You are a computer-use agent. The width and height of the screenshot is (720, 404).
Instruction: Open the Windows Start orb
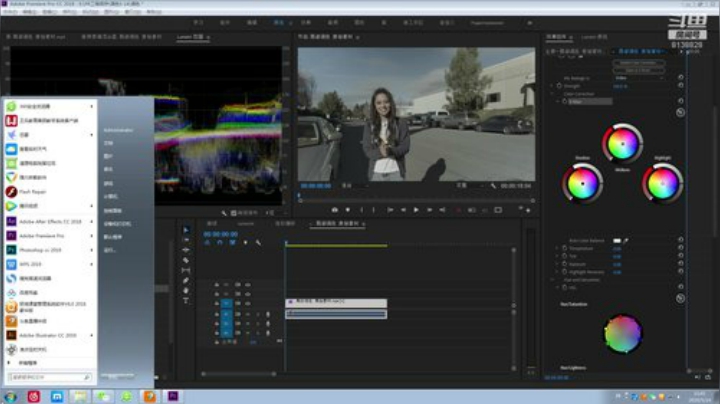click(x=10, y=396)
